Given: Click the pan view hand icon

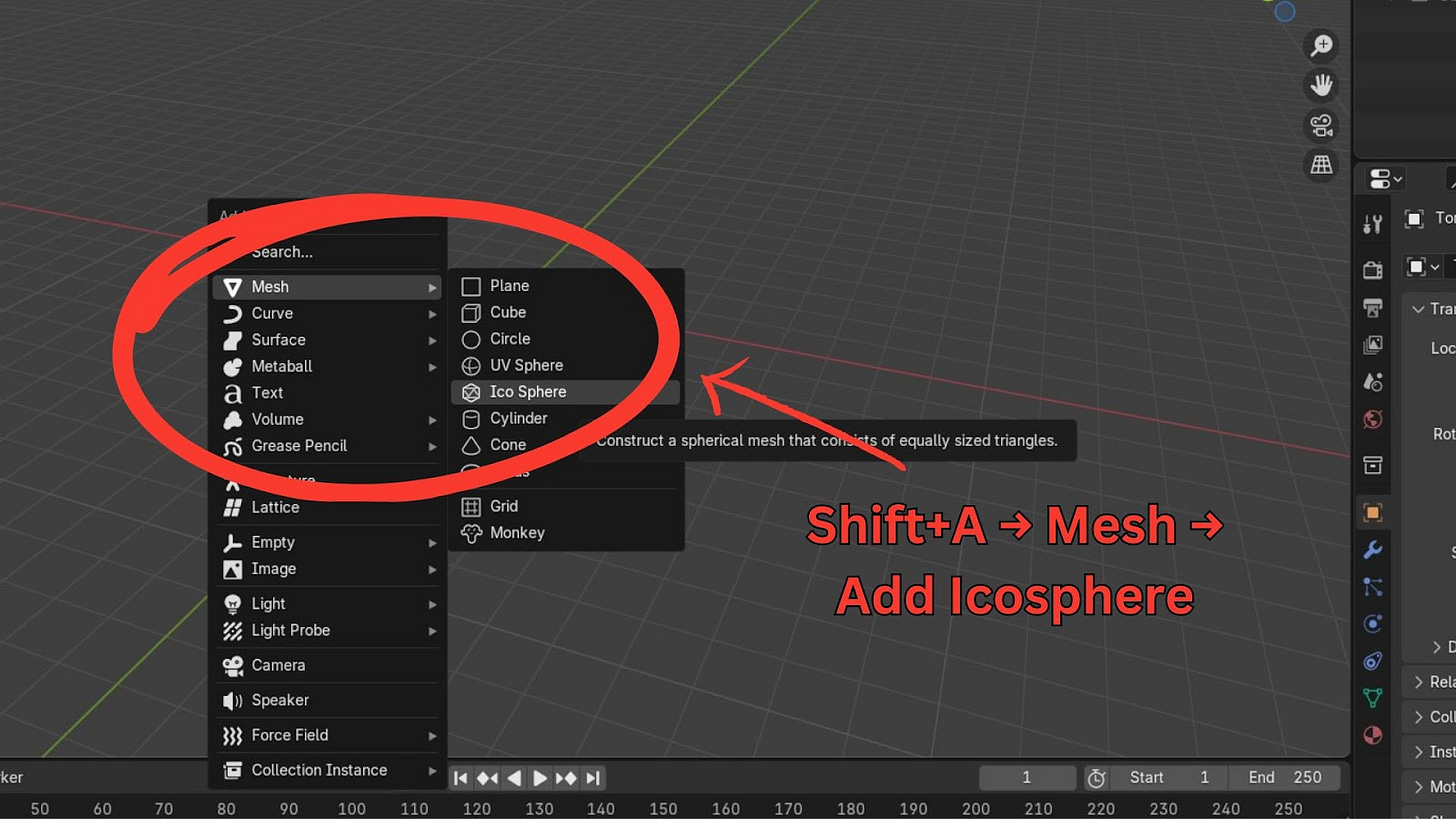Looking at the screenshot, I should point(1322,86).
